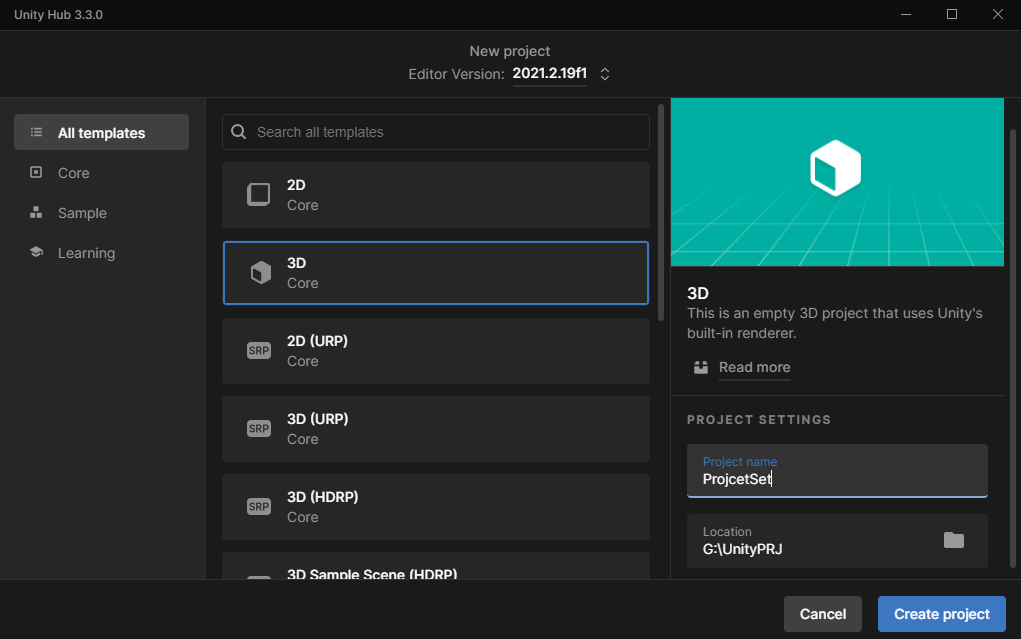Edit the Project name field
This screenshot has height=639, width=1021.
point(837,471)
